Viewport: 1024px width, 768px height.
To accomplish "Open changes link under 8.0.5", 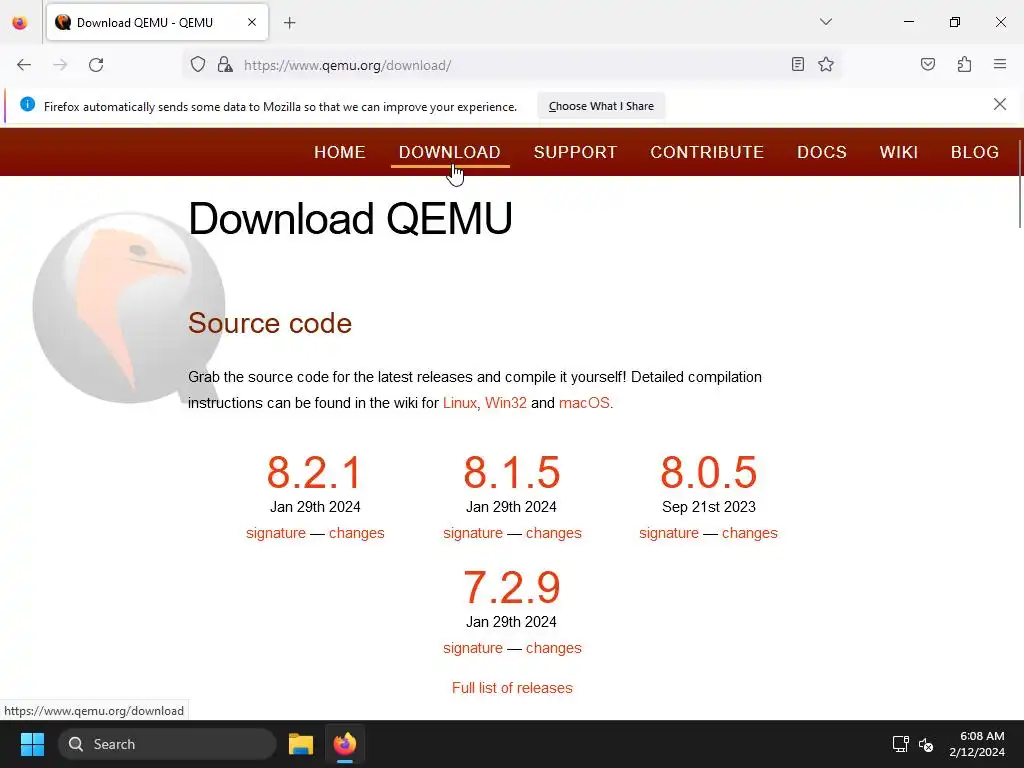I will pos(750,533).
